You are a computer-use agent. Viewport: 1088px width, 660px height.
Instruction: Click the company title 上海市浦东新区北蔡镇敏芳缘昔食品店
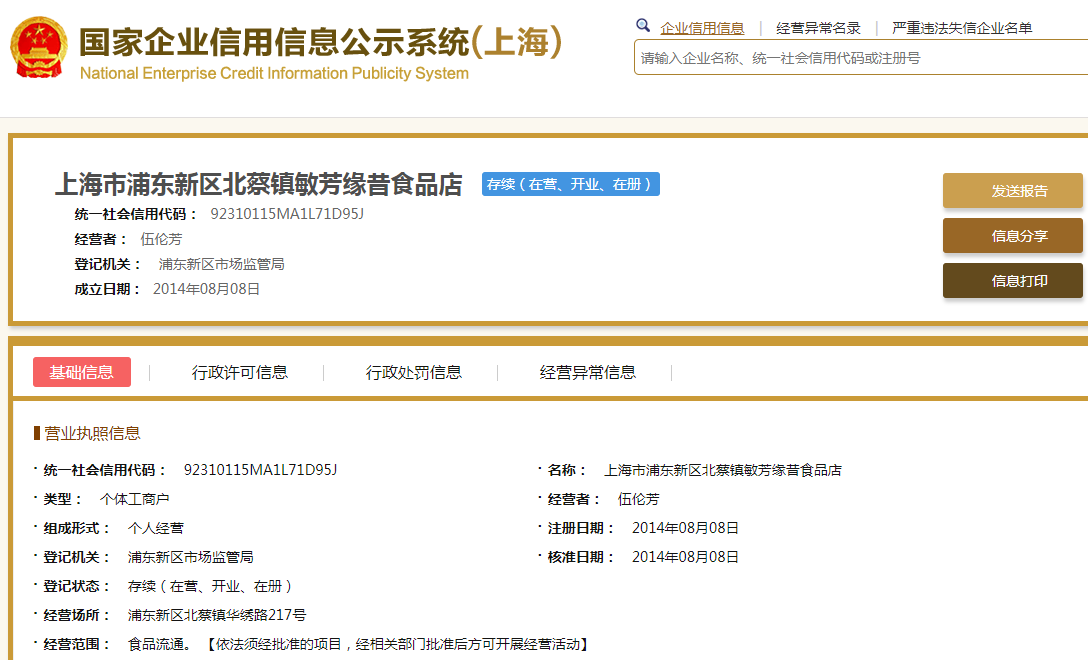point(258,185)
